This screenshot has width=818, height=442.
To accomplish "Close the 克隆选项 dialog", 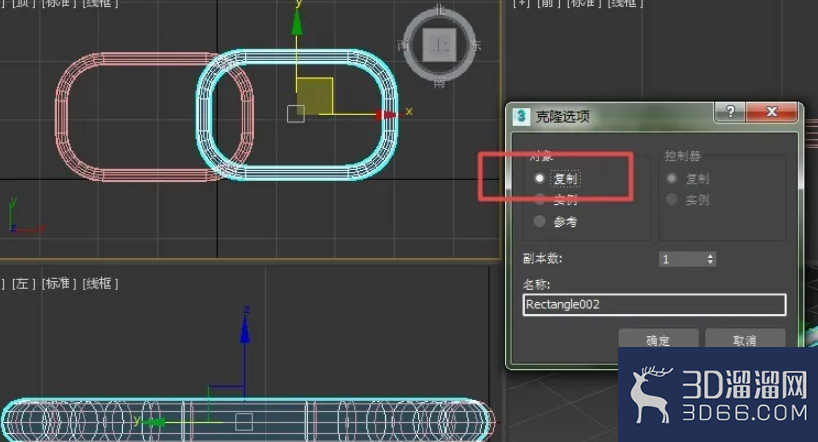I will (x=772, y=111).
